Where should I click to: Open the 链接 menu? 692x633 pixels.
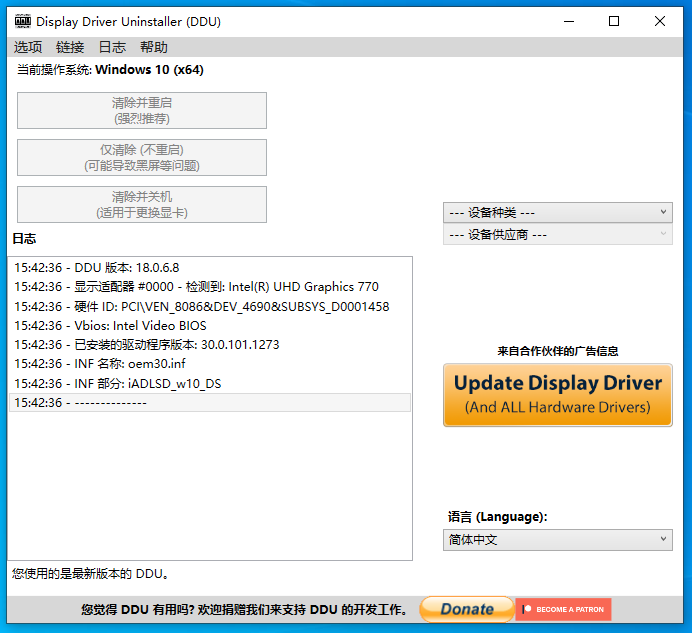tap(70, 47)
